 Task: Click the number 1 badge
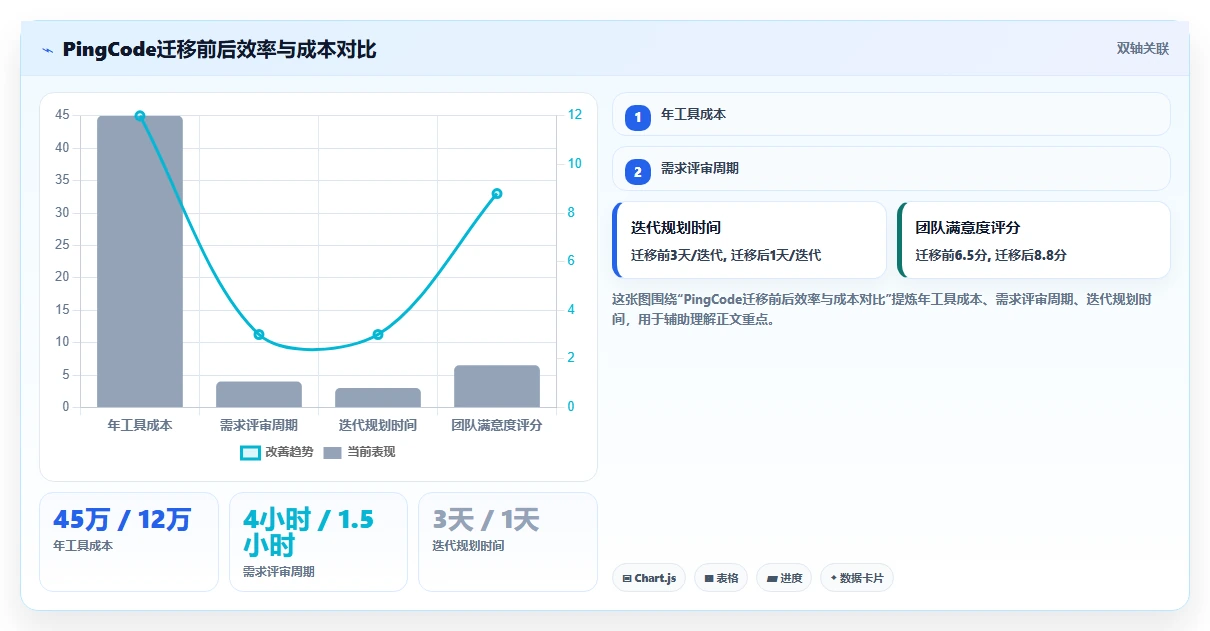638,117
